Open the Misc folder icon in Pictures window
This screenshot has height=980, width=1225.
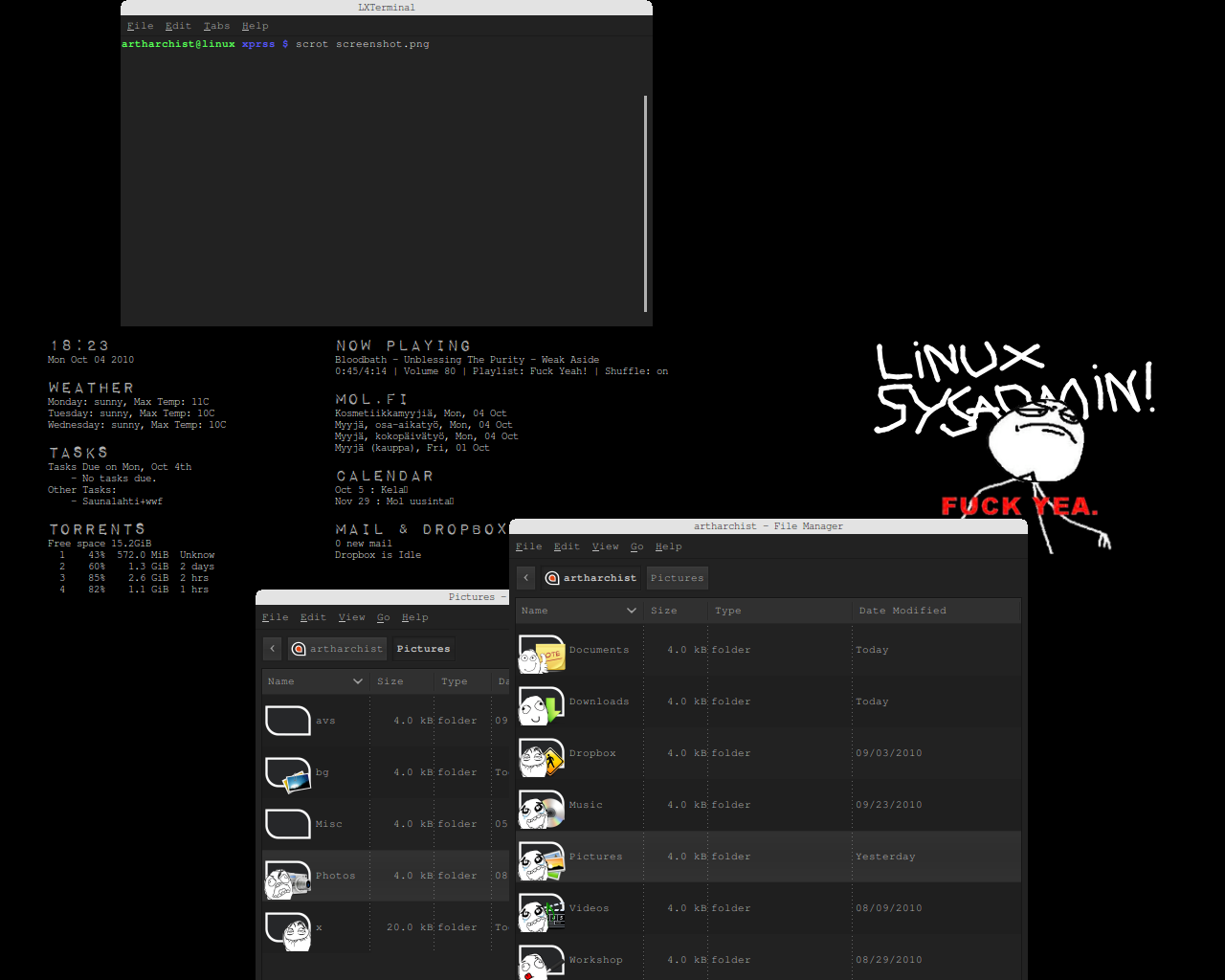pyautogui.click(x=288, y=824)
